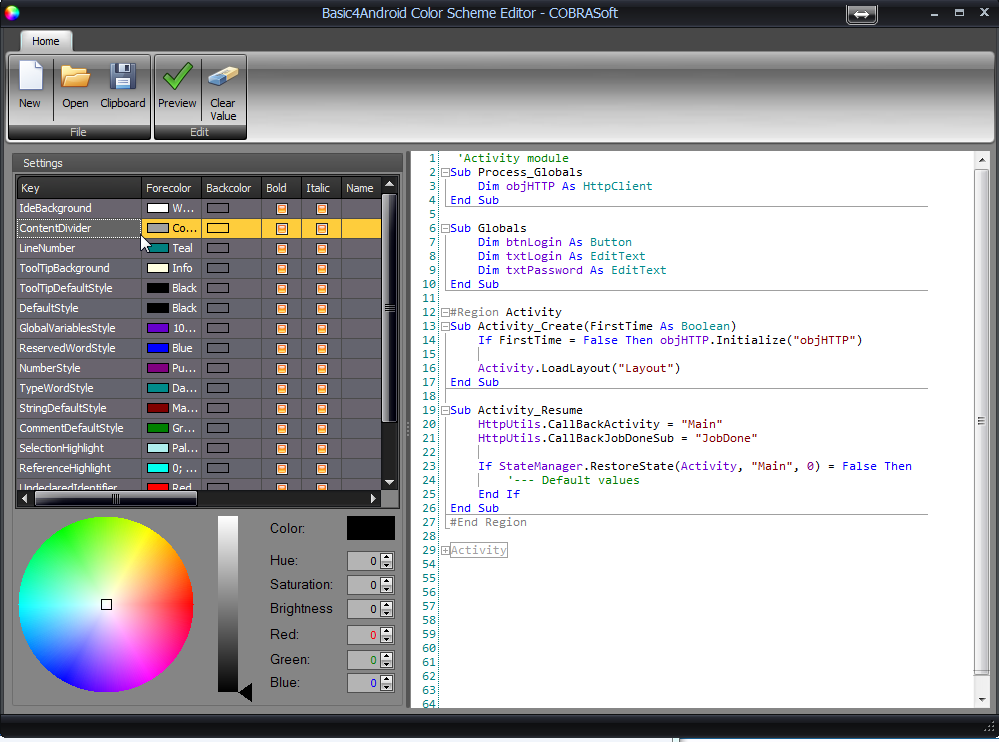Click the Clear Value eraser icon

pos(223,77)
